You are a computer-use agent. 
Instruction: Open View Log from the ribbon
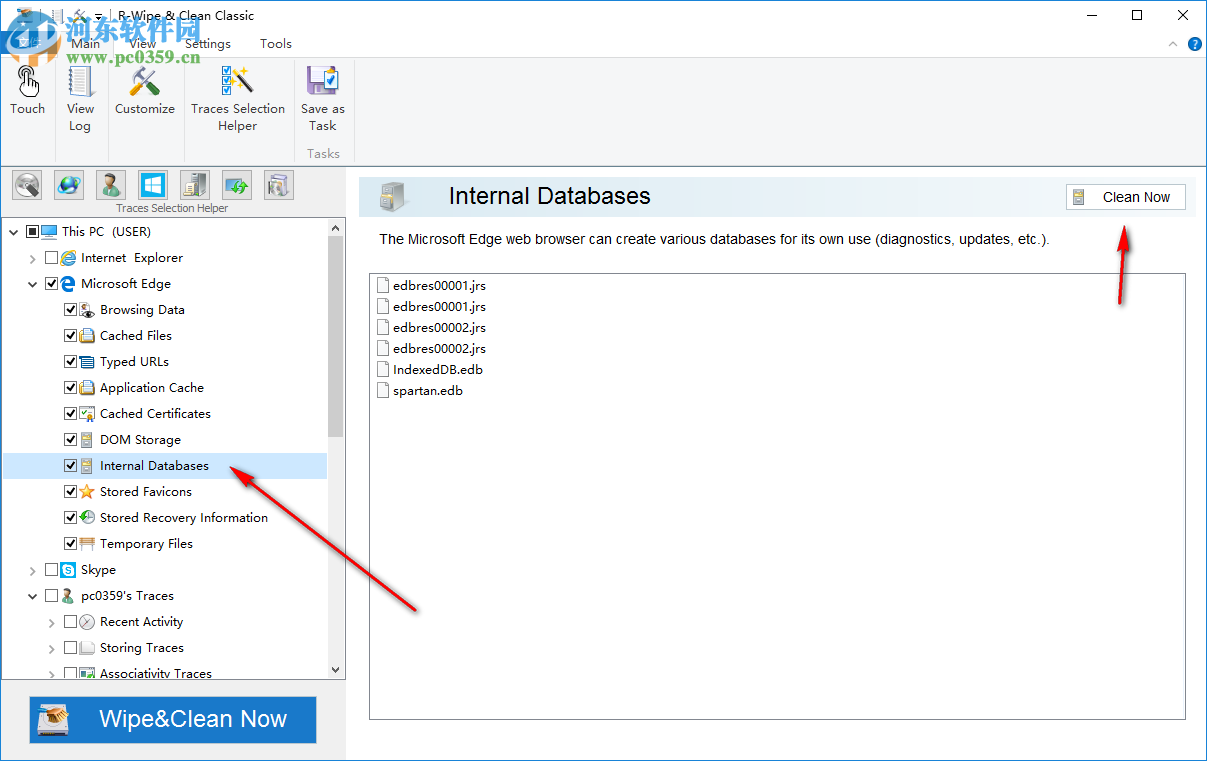[x=80, y=98]
